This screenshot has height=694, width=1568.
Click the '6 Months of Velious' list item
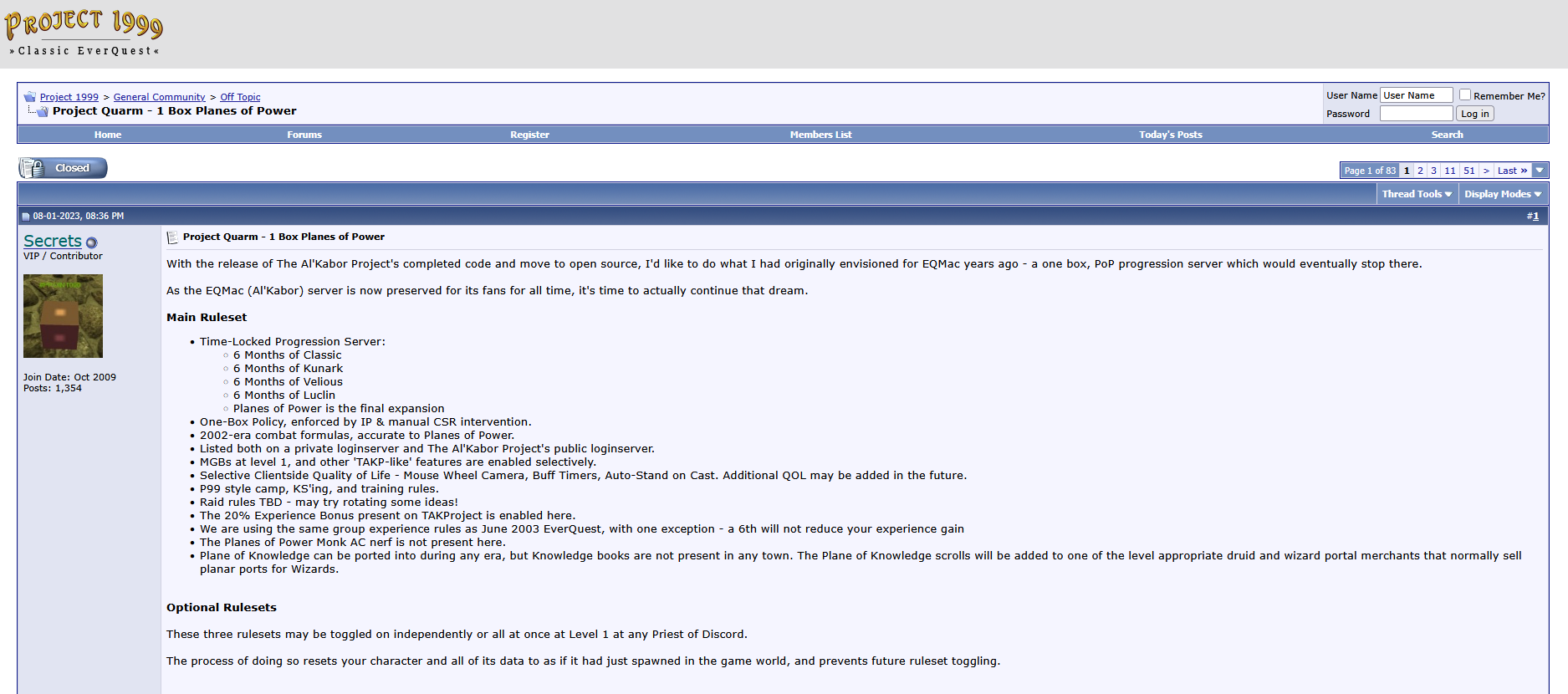click(289, 382)
